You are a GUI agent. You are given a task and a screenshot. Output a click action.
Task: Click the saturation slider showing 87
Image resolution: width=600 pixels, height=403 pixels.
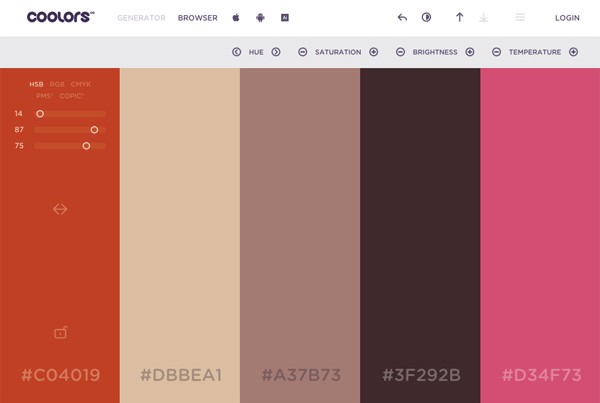tap(69, 130)
